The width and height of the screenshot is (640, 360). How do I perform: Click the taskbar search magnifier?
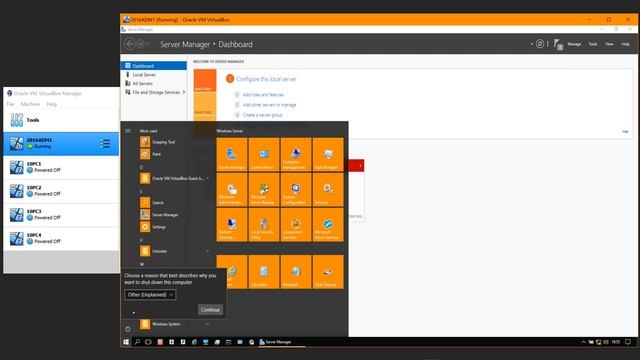point(137,342)
